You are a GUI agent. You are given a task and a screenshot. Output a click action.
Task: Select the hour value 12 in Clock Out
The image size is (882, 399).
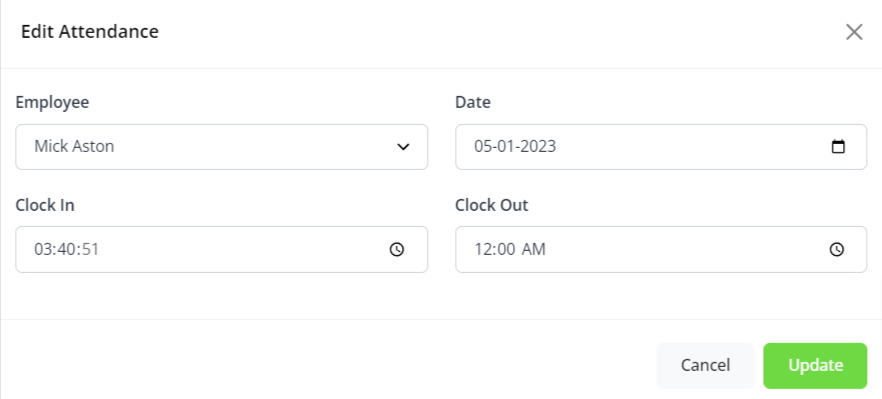click(483, 249)
